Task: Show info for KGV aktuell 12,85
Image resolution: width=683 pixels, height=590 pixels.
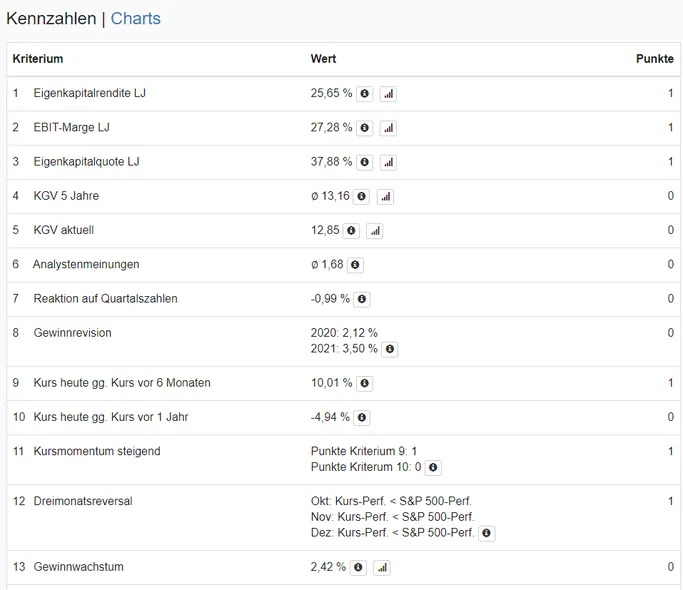Action: (351, 231)
